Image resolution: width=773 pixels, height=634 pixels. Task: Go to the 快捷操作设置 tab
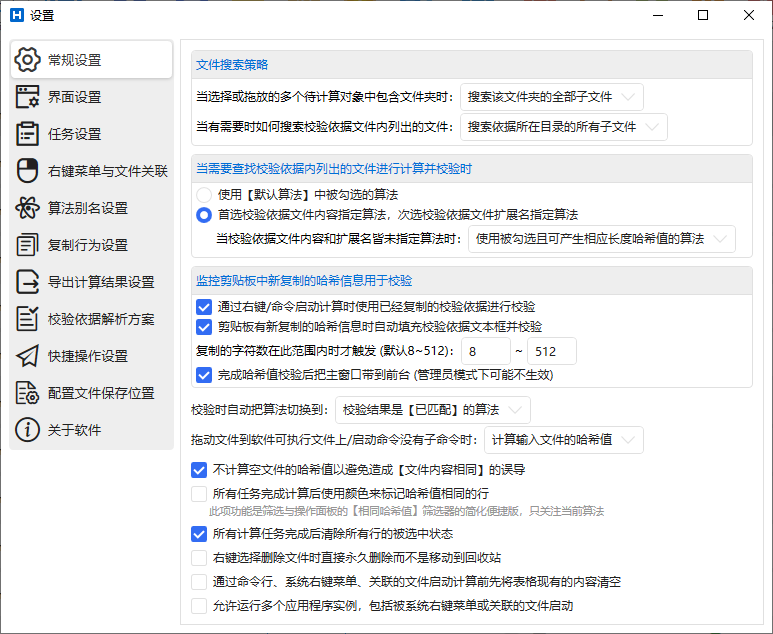pyautogui.click(x=92, y=355)
